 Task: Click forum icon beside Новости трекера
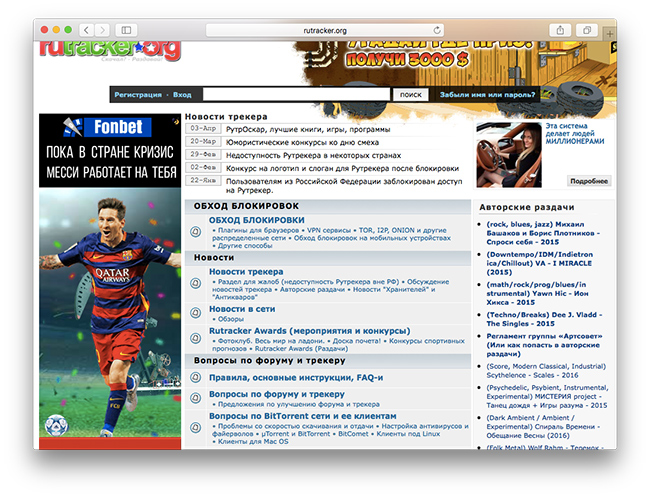(196, 283)
